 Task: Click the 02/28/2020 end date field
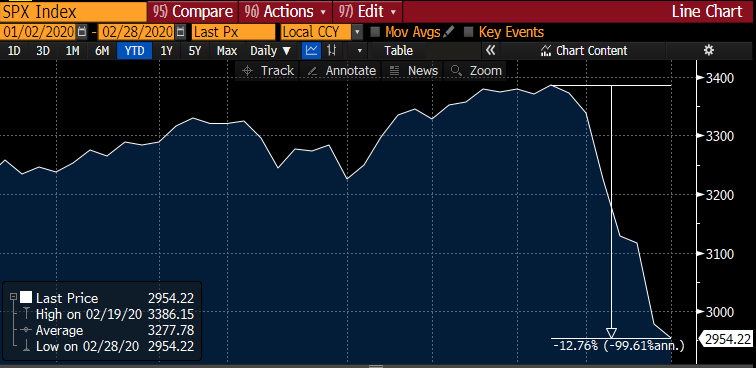click(136, 32)
